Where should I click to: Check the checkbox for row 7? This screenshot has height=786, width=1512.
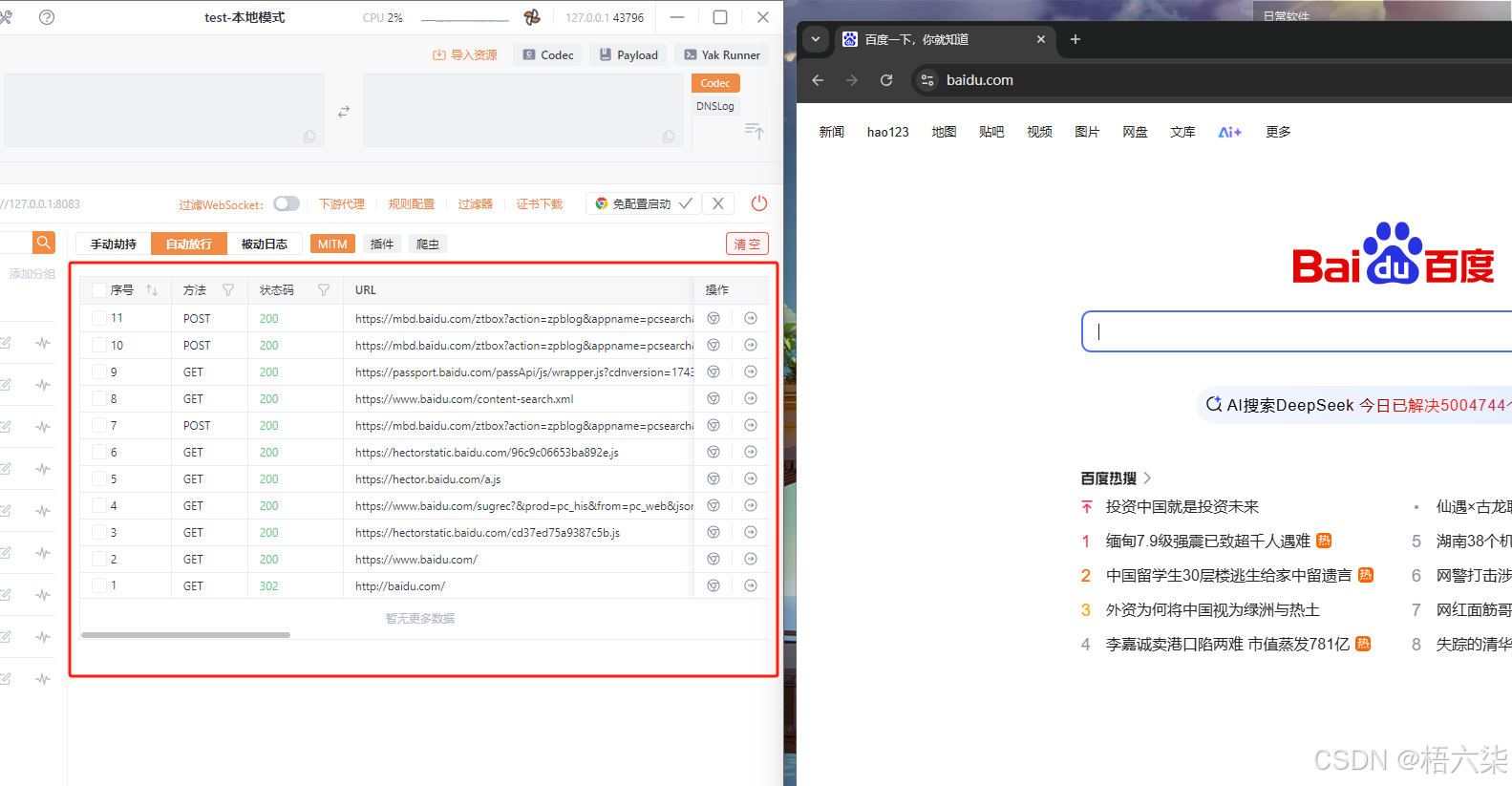(99, 425)
